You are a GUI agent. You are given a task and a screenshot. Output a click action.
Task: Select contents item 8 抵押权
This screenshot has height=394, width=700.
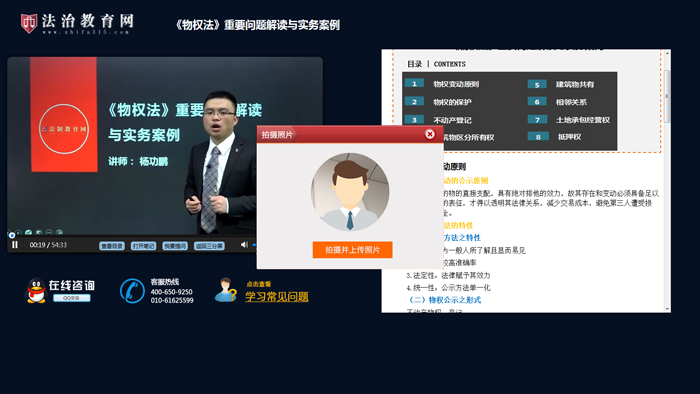click(569, 137)
